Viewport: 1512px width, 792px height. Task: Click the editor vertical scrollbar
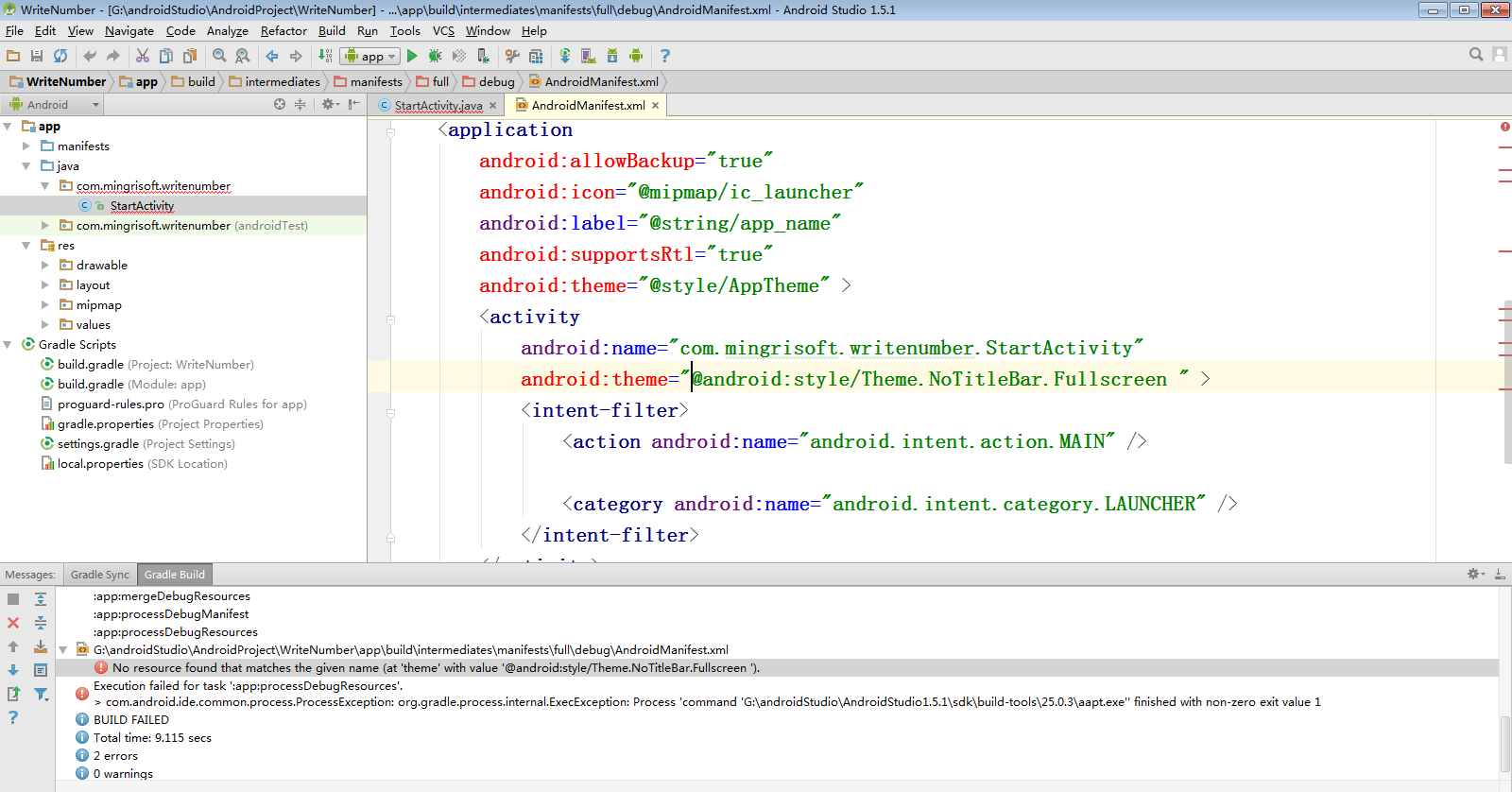coord(1507,383)
